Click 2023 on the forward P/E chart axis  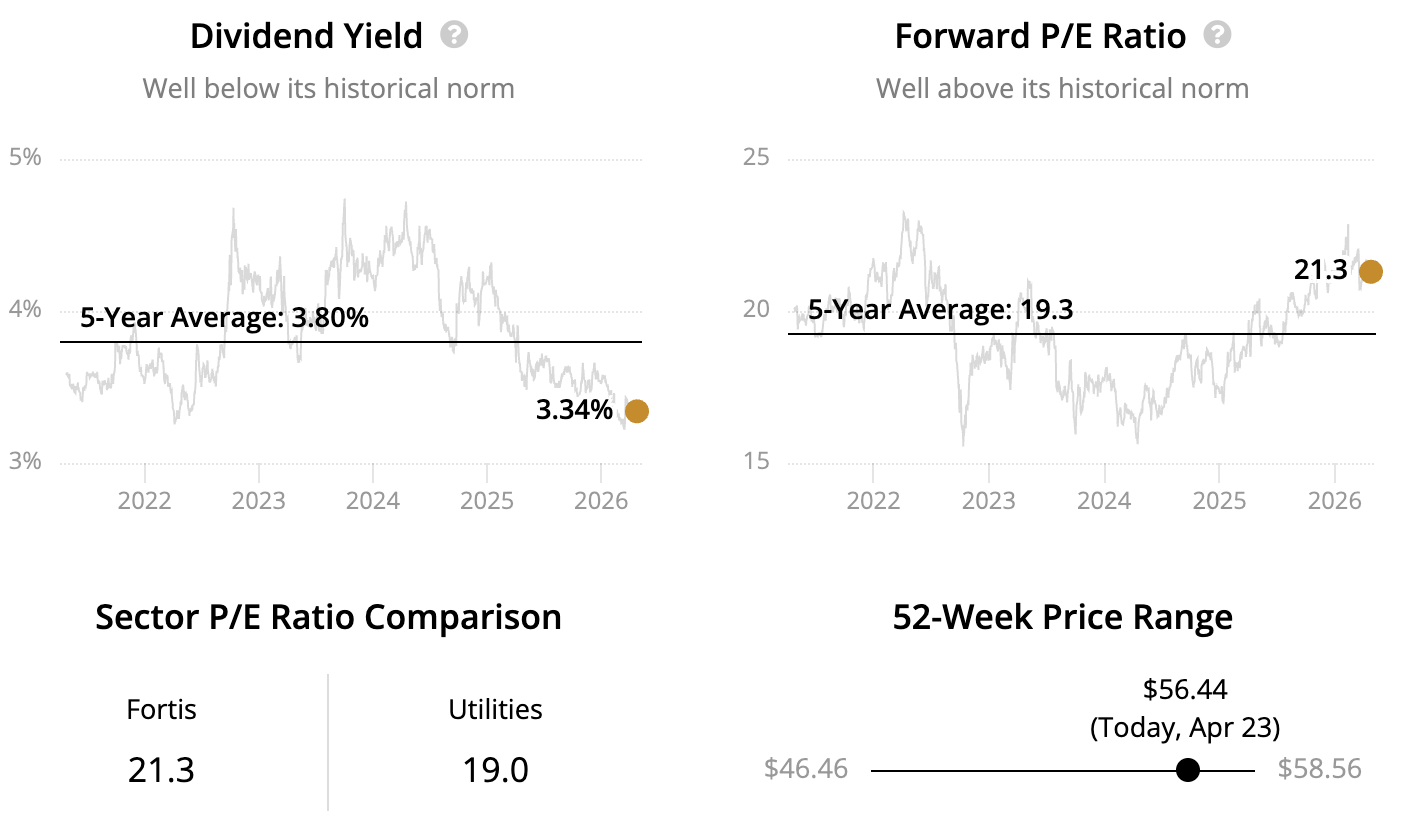point(989,499)
